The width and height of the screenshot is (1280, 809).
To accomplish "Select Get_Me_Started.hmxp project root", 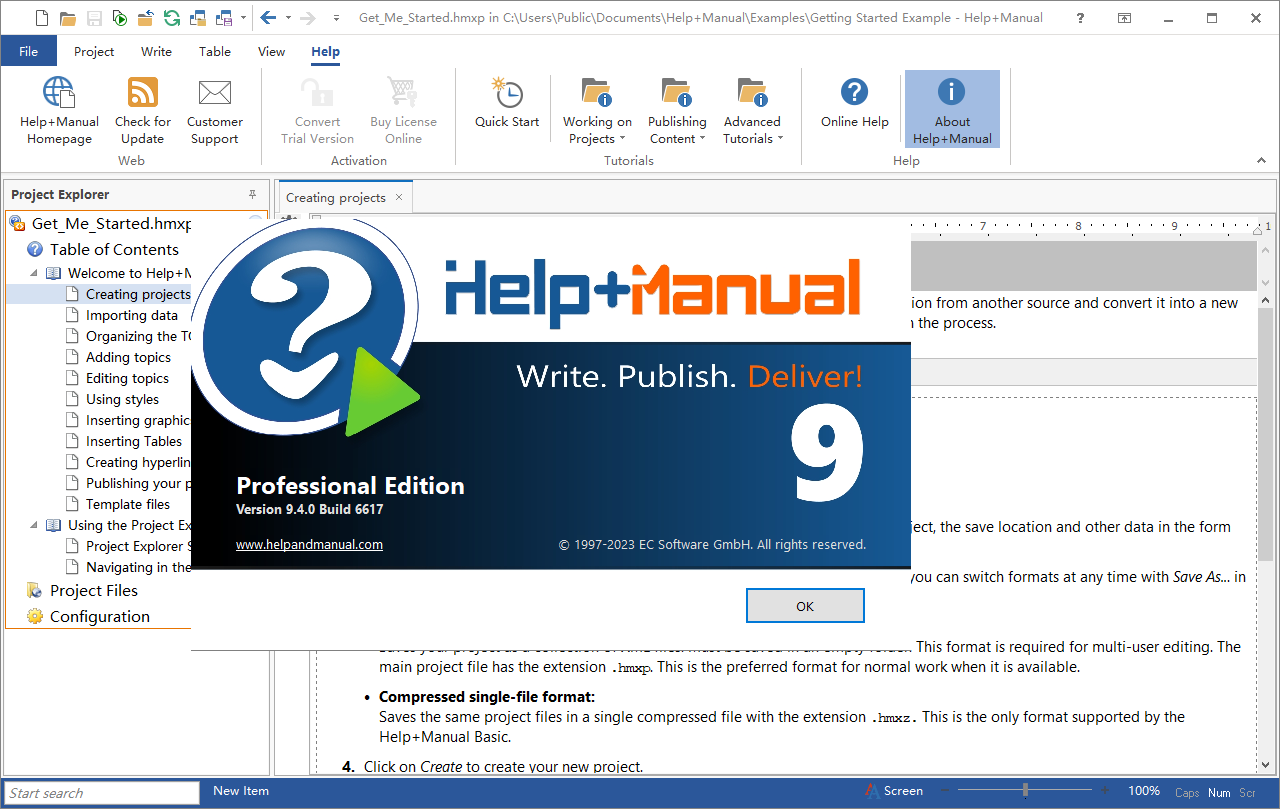I will point(111,224).
